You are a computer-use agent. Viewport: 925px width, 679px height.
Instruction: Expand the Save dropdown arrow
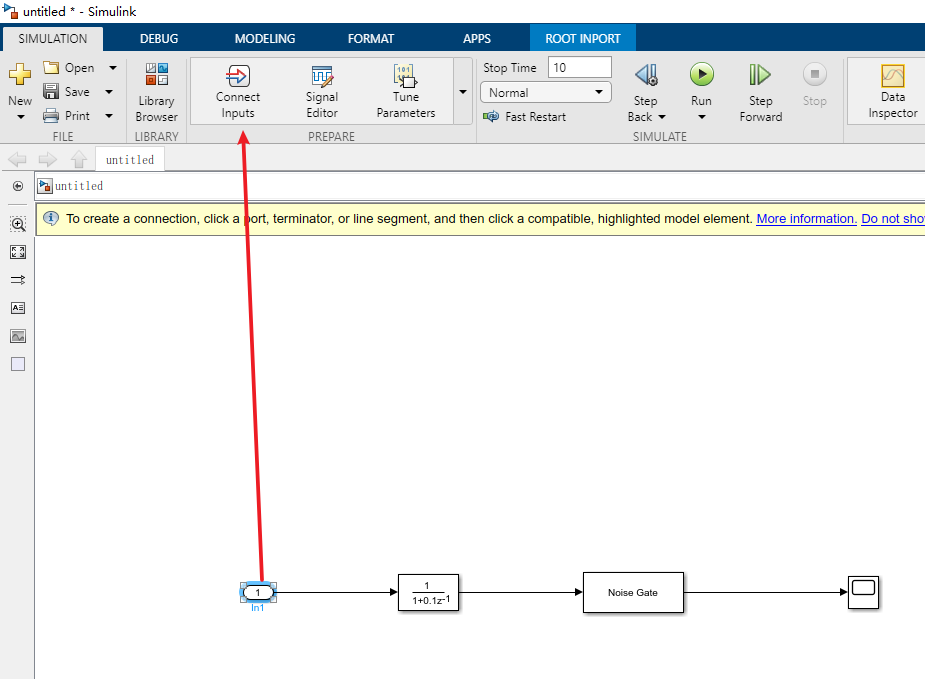click(x=109, y=92)
